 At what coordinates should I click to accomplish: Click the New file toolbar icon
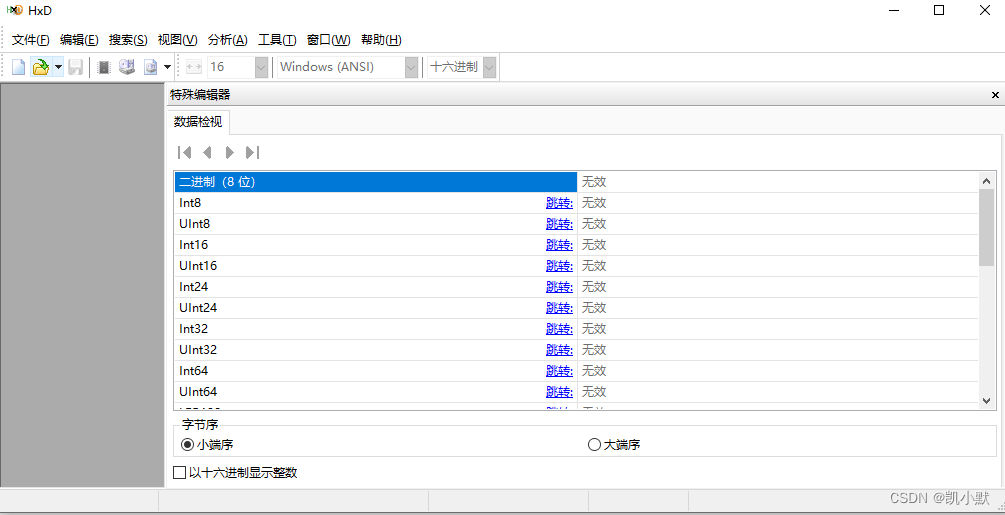[x=19, y=67]
